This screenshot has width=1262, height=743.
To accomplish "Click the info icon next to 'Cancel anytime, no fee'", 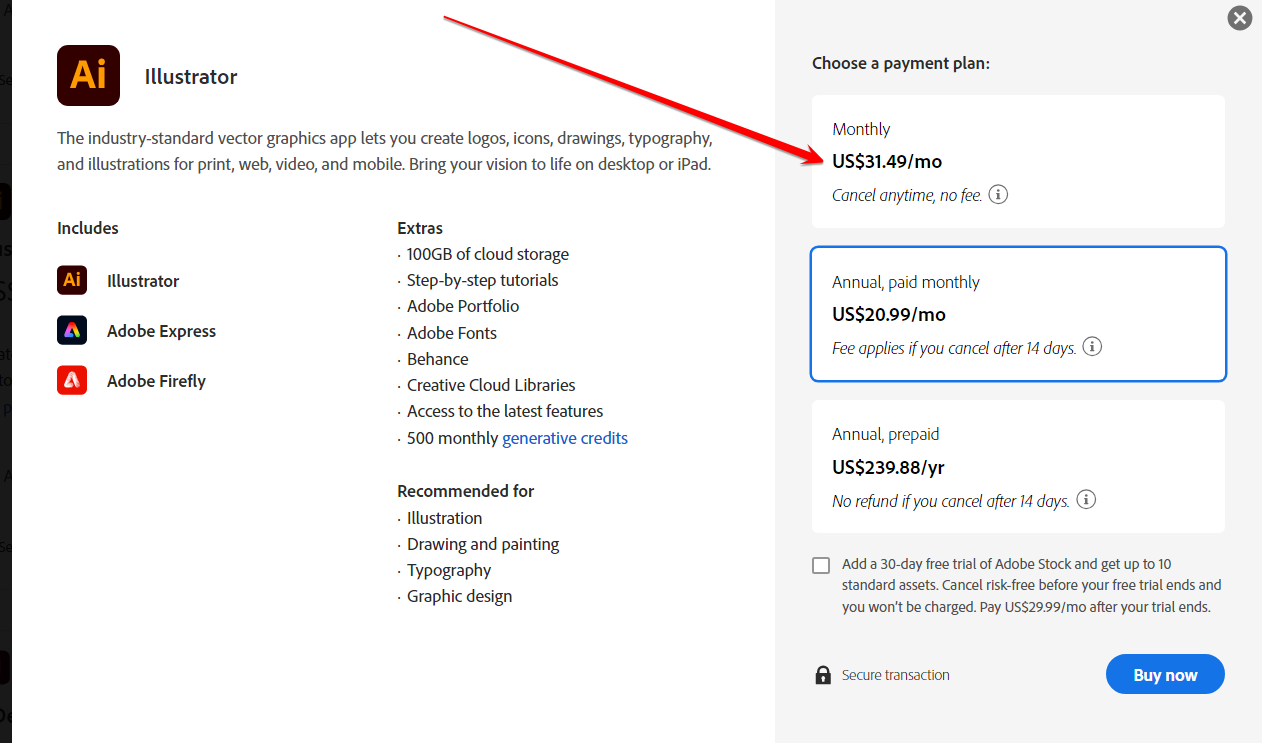I will 997,195.
